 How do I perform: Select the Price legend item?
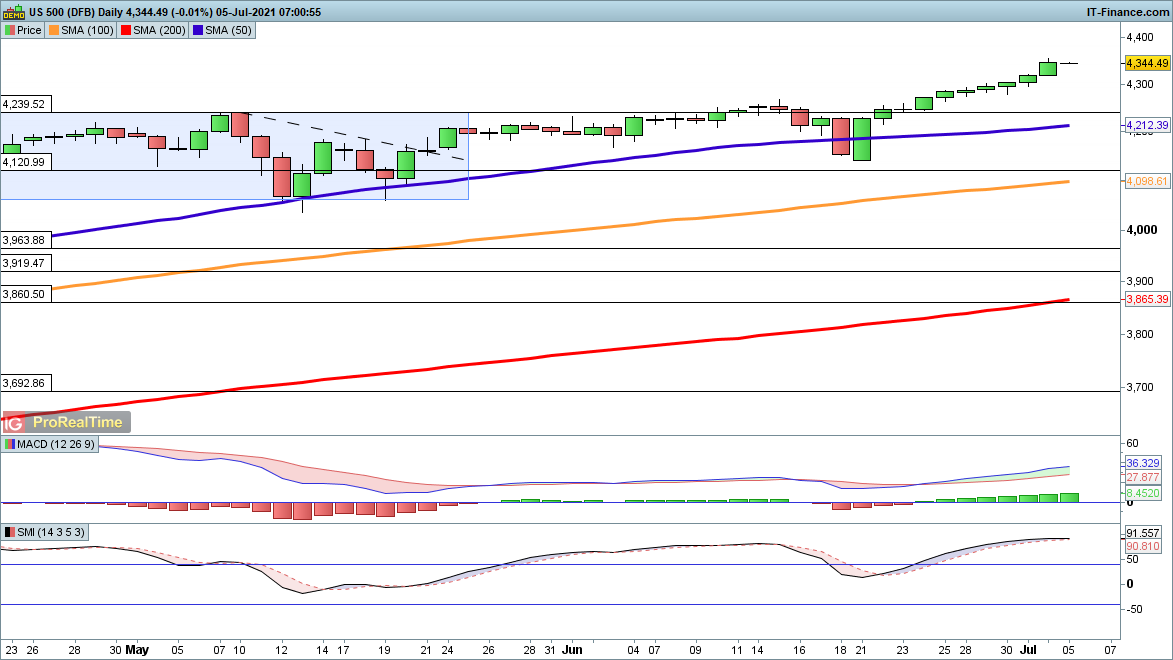[23, 30]
